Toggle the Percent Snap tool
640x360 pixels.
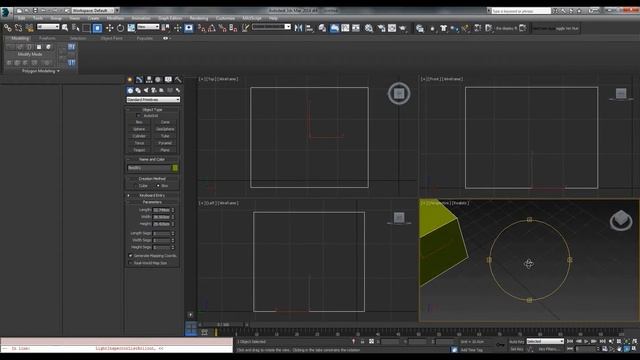222,28
